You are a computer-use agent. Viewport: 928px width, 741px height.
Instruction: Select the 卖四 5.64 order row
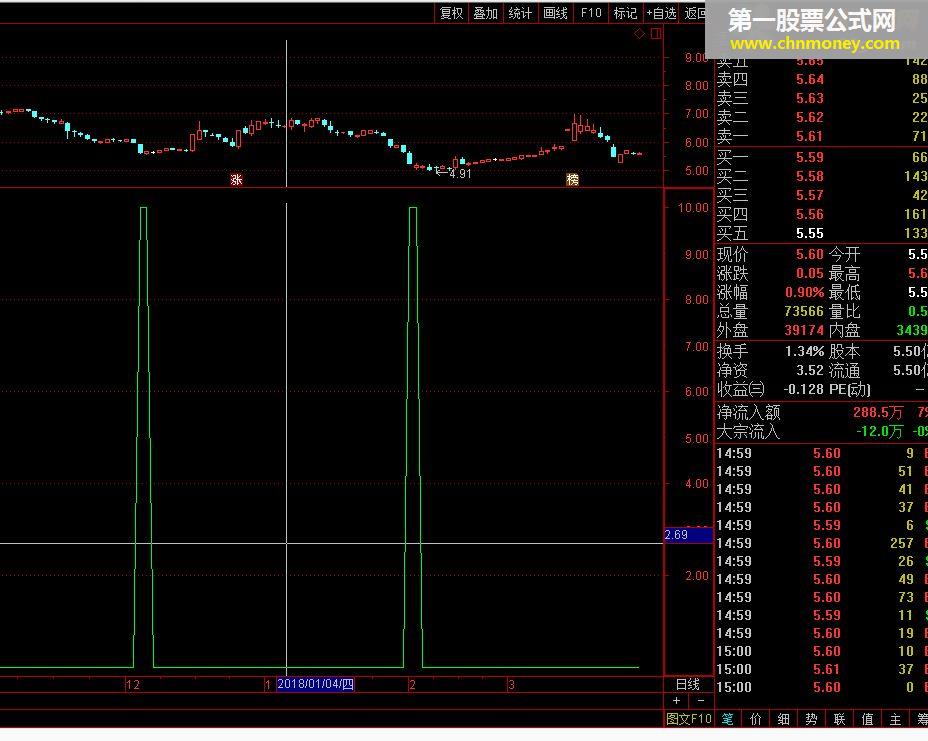click(x=821, y=79)
